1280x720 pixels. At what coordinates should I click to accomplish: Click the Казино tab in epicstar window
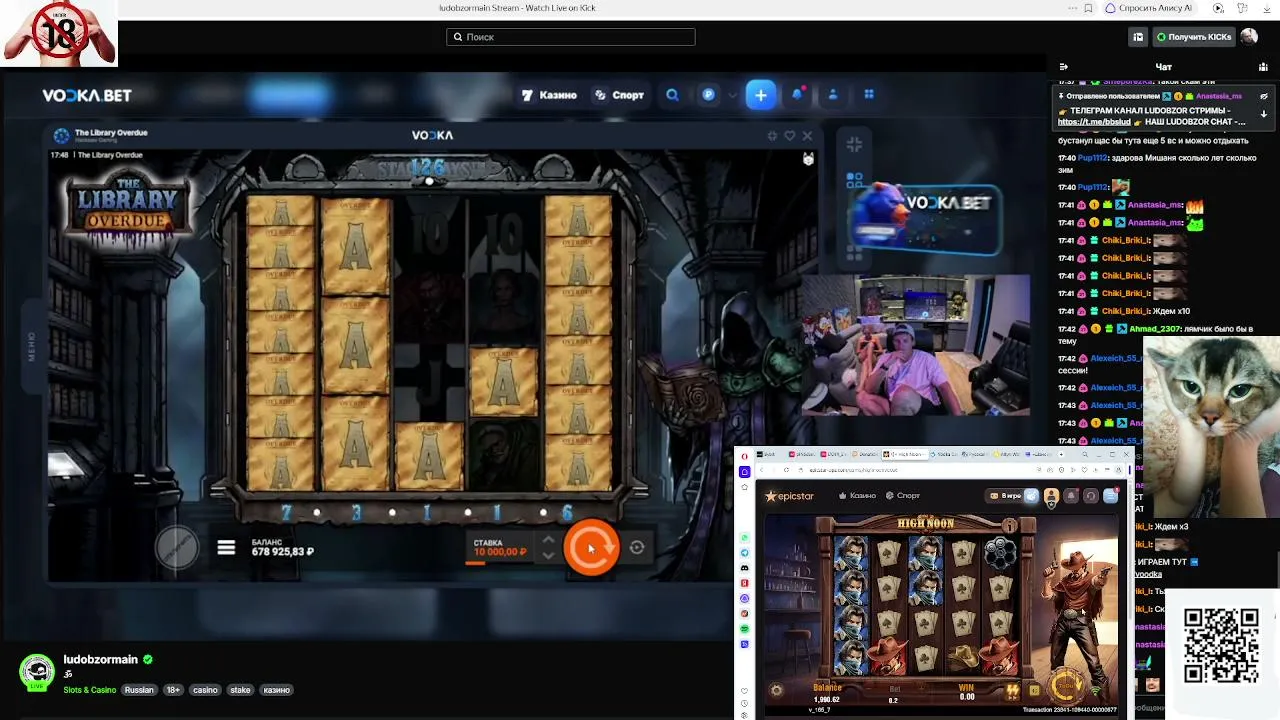coord(858,496)
